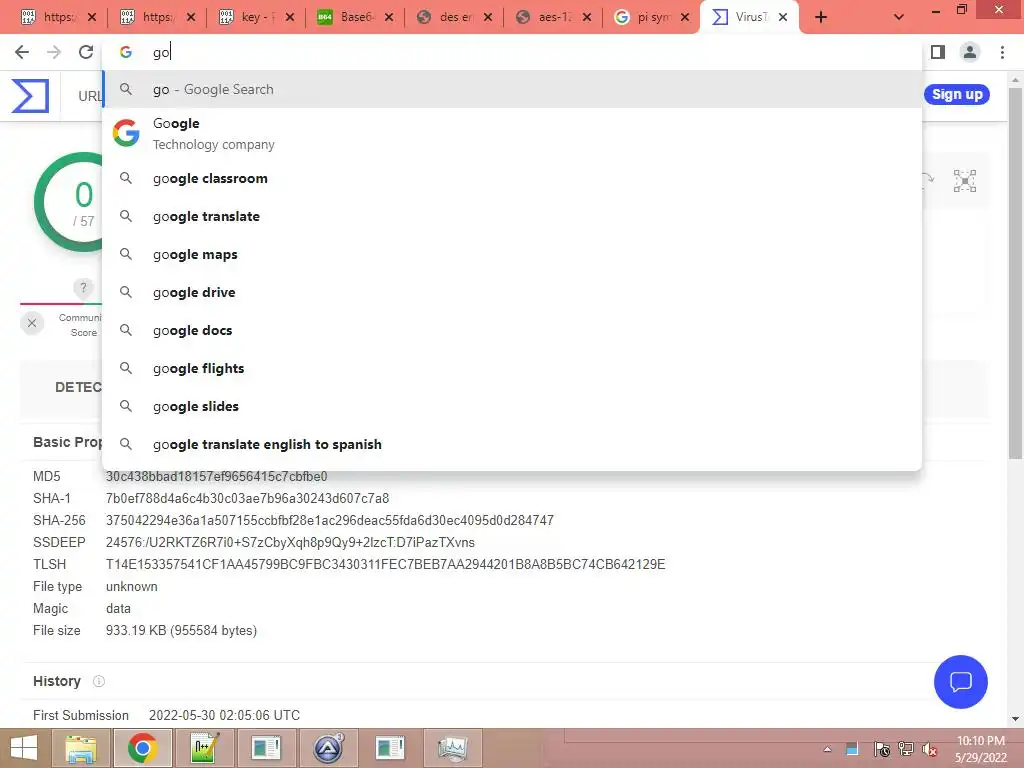Image resolution: width=1024 pixels, height=768 pixels.
Task: Open the blue A-circle taskbar application
Action: (328, 748)
